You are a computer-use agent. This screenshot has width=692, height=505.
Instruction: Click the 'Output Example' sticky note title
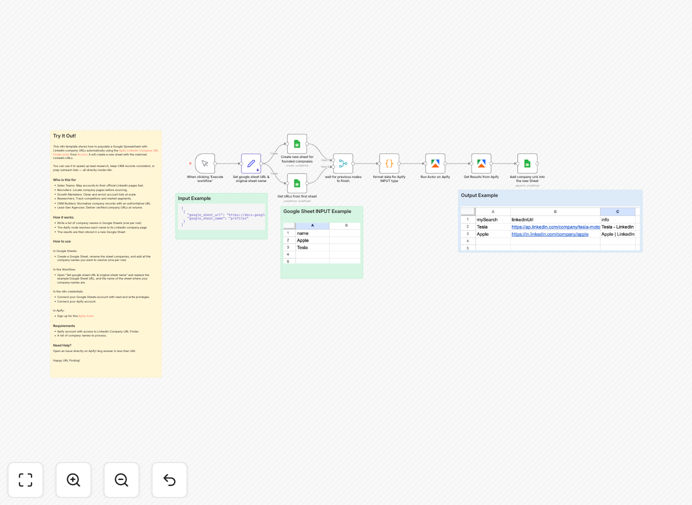479,195
